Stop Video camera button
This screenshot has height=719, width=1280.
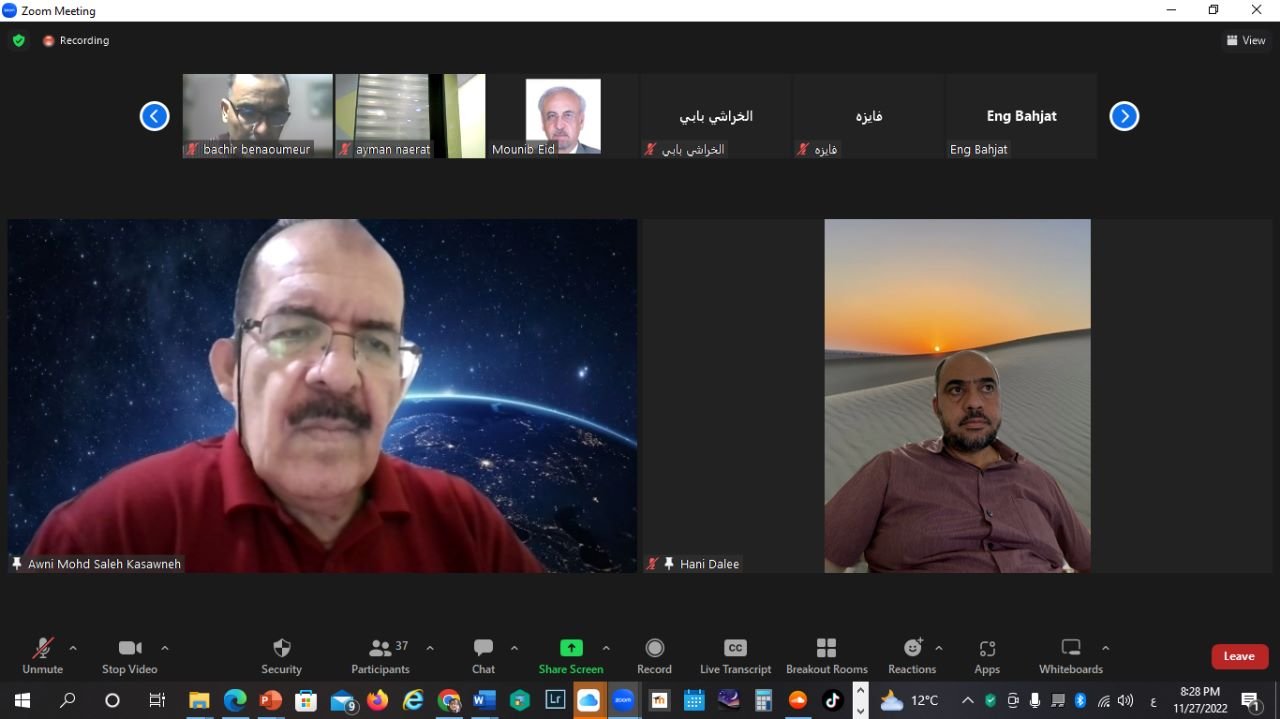pos(129,656)
